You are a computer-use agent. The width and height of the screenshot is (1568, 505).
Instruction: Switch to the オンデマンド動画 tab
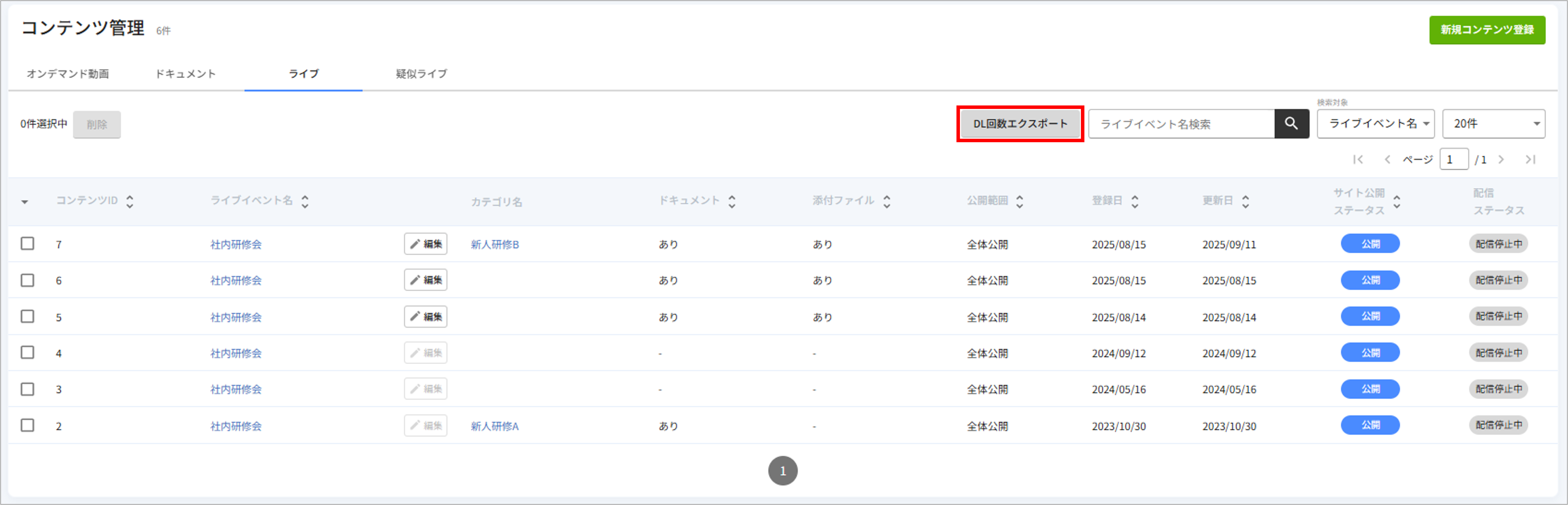tap(68, 74)
